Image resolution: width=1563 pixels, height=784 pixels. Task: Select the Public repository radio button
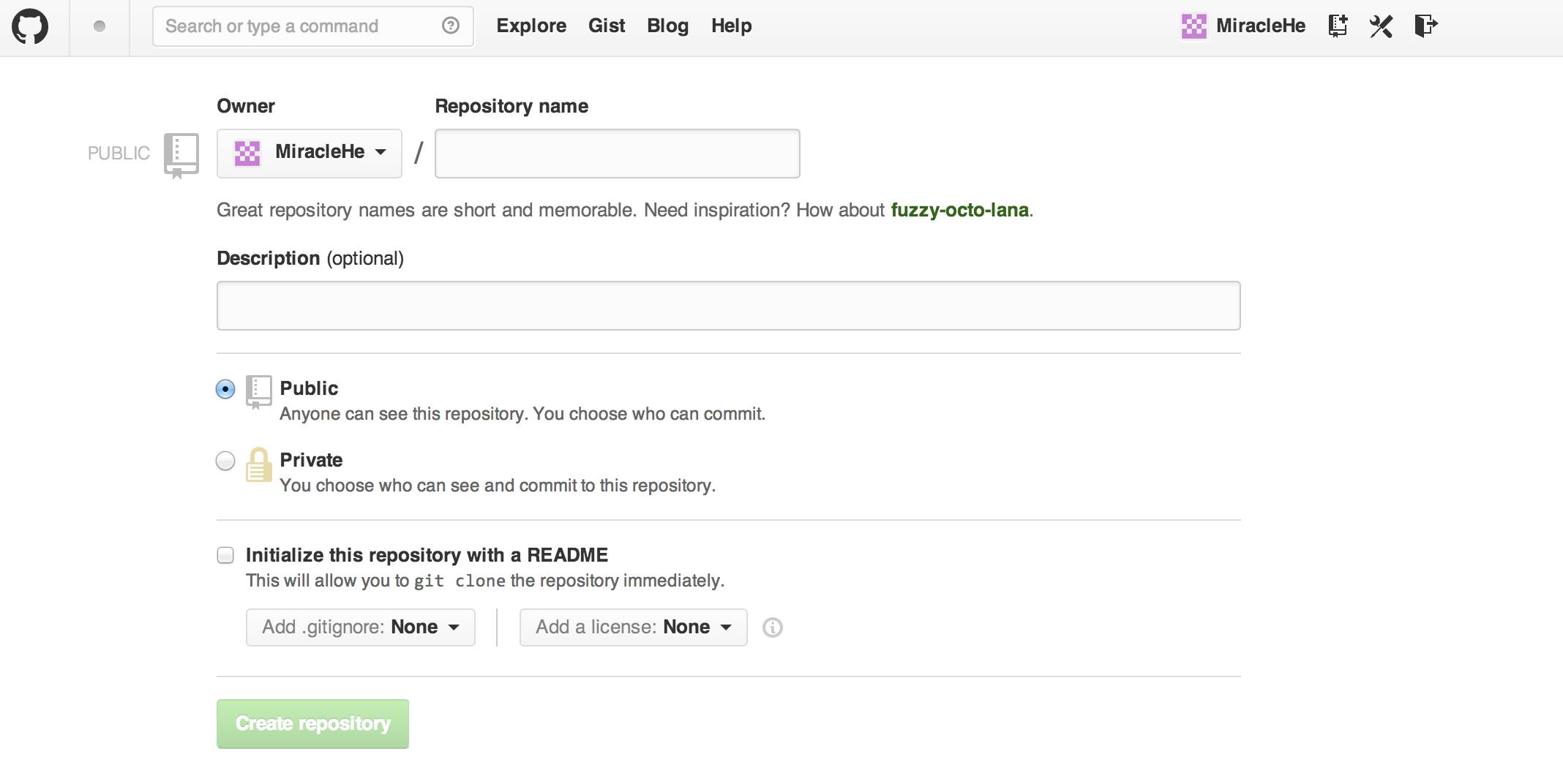pyautogui.click(x=225, y=389)
